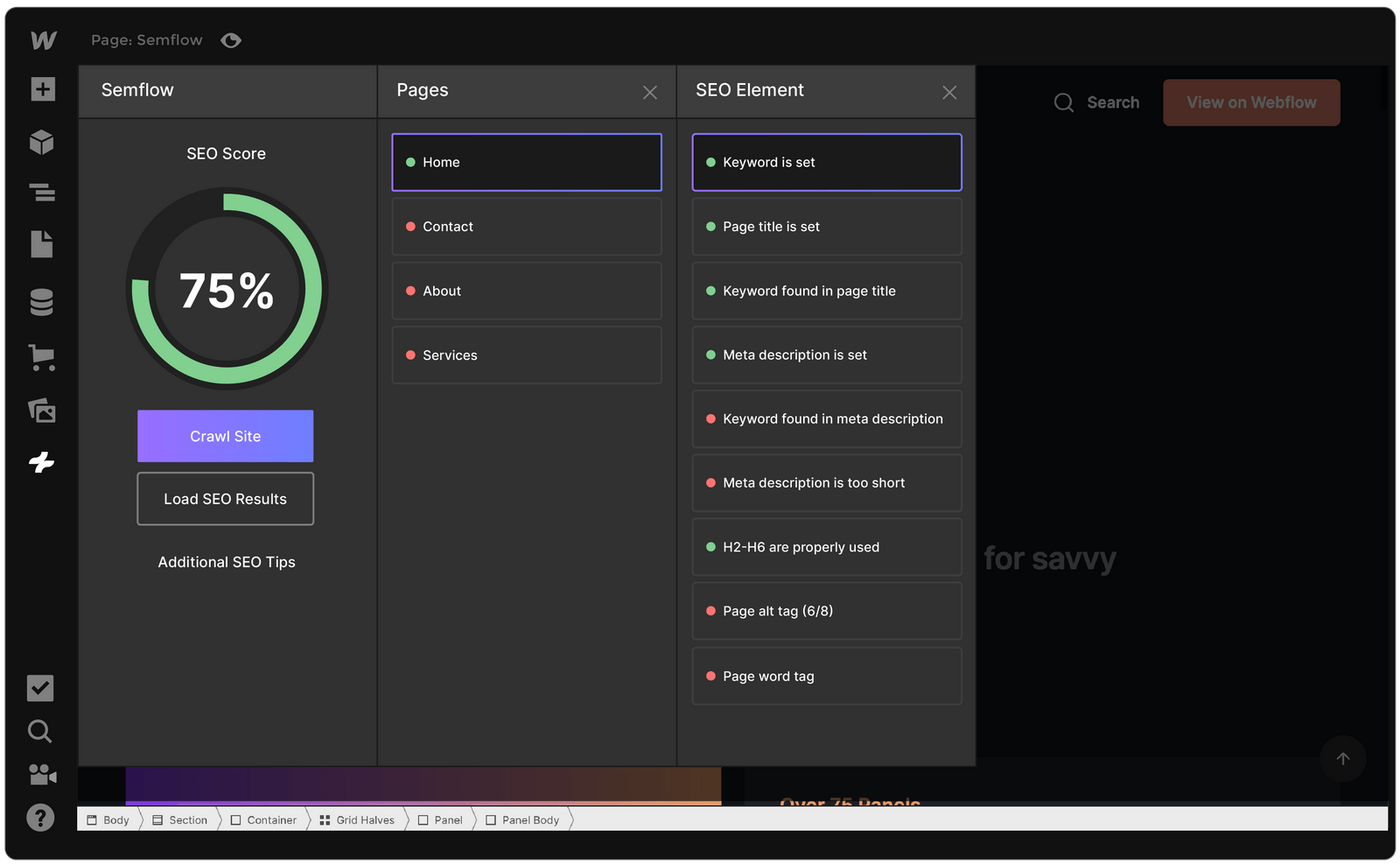Open the Add Elements panel

[x=41, y=88]
